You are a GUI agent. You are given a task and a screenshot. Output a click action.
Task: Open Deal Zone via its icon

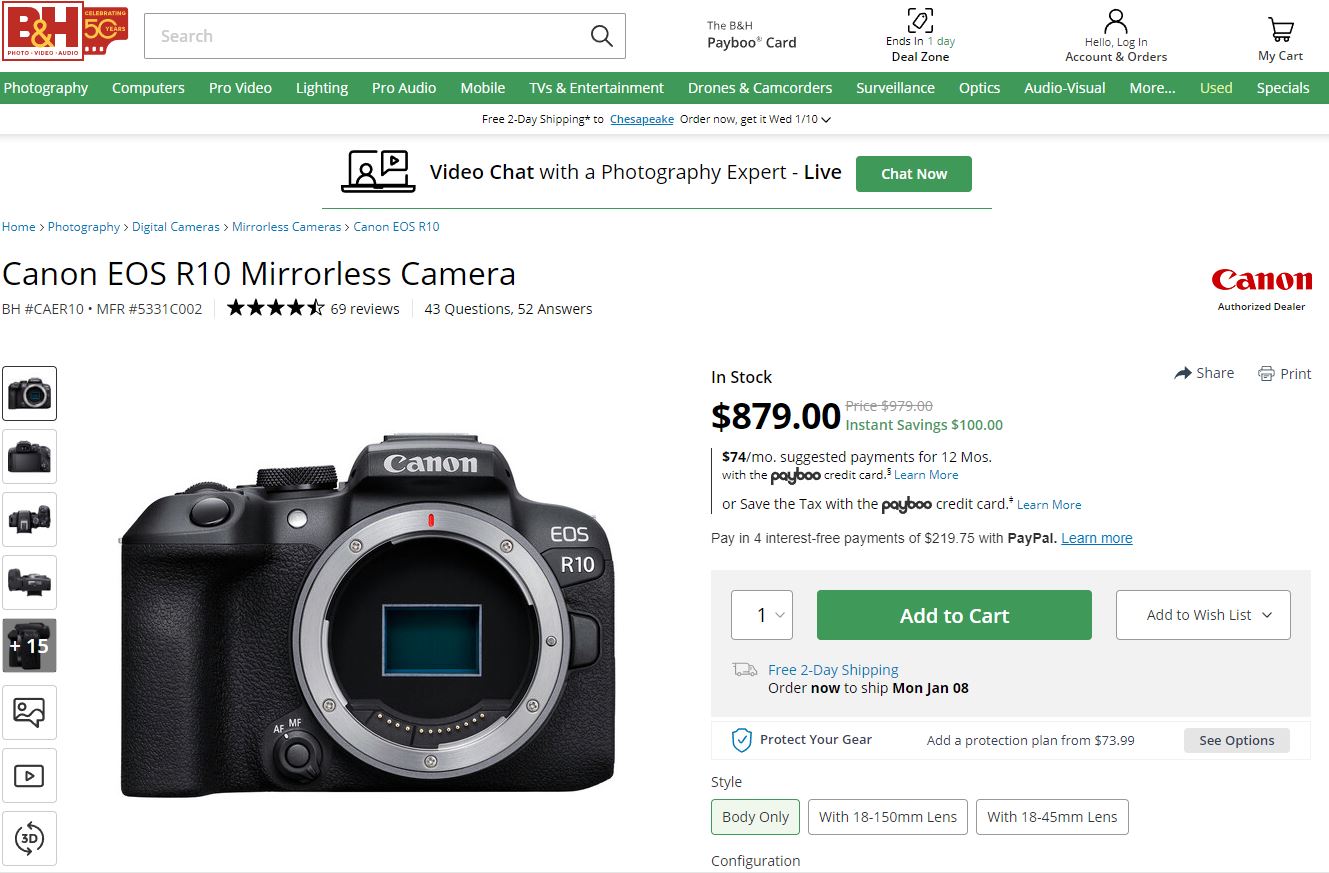920,20
